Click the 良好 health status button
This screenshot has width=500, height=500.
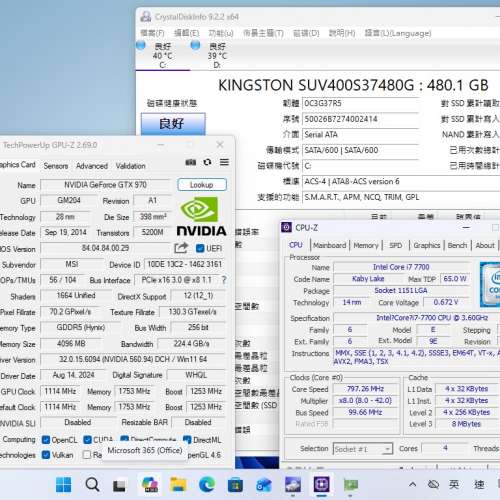(x=173, y=124)
